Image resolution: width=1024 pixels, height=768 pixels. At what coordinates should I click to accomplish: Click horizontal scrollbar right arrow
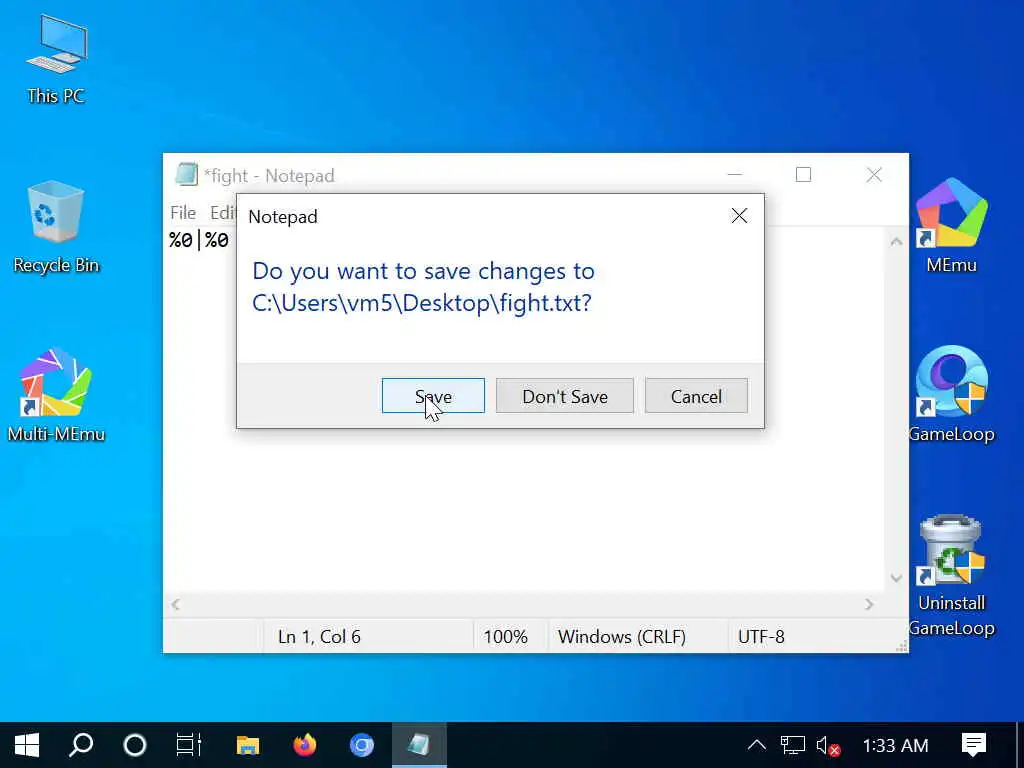(x=869, y=605)
